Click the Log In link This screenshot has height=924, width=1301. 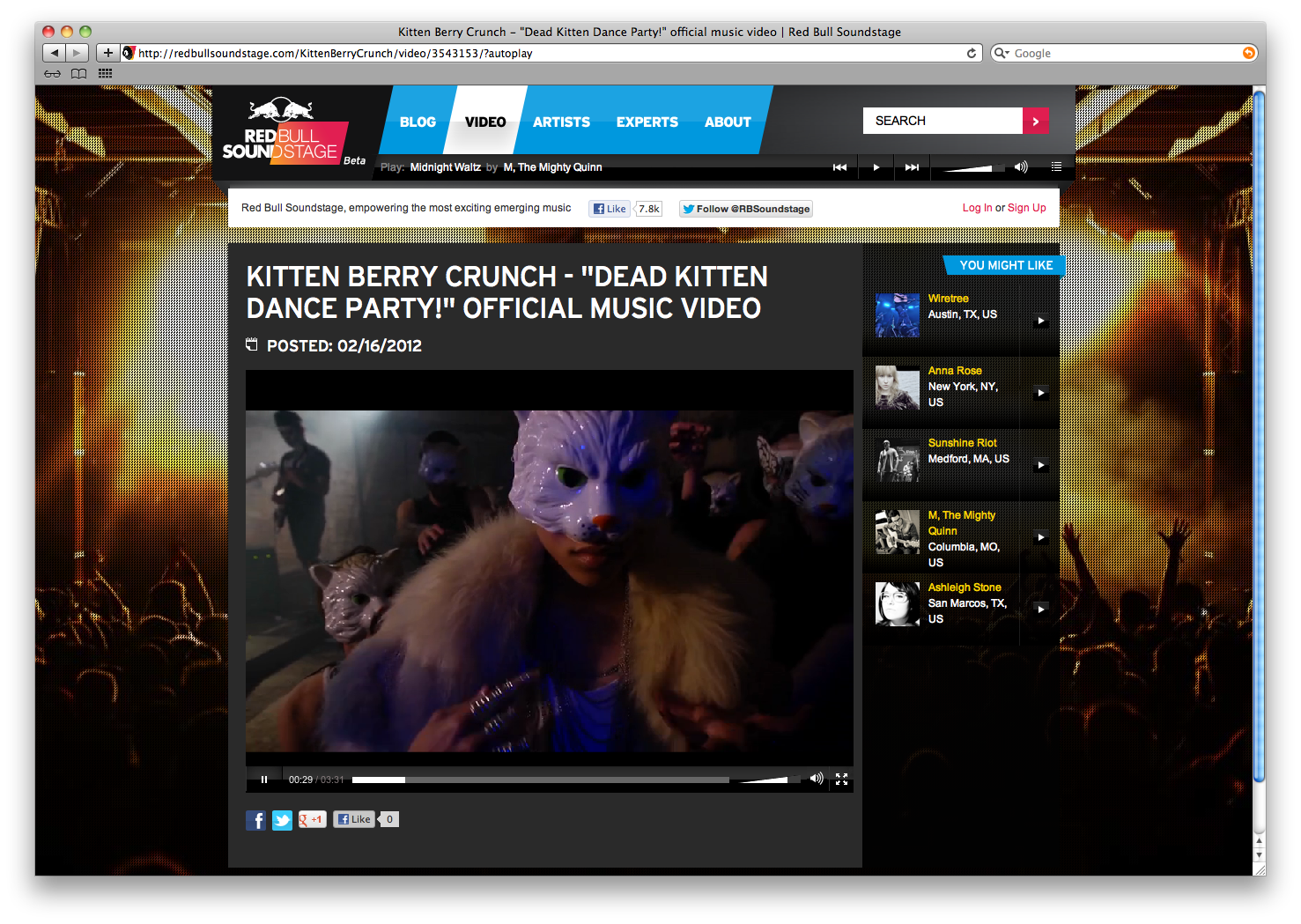tap(977, 208)
